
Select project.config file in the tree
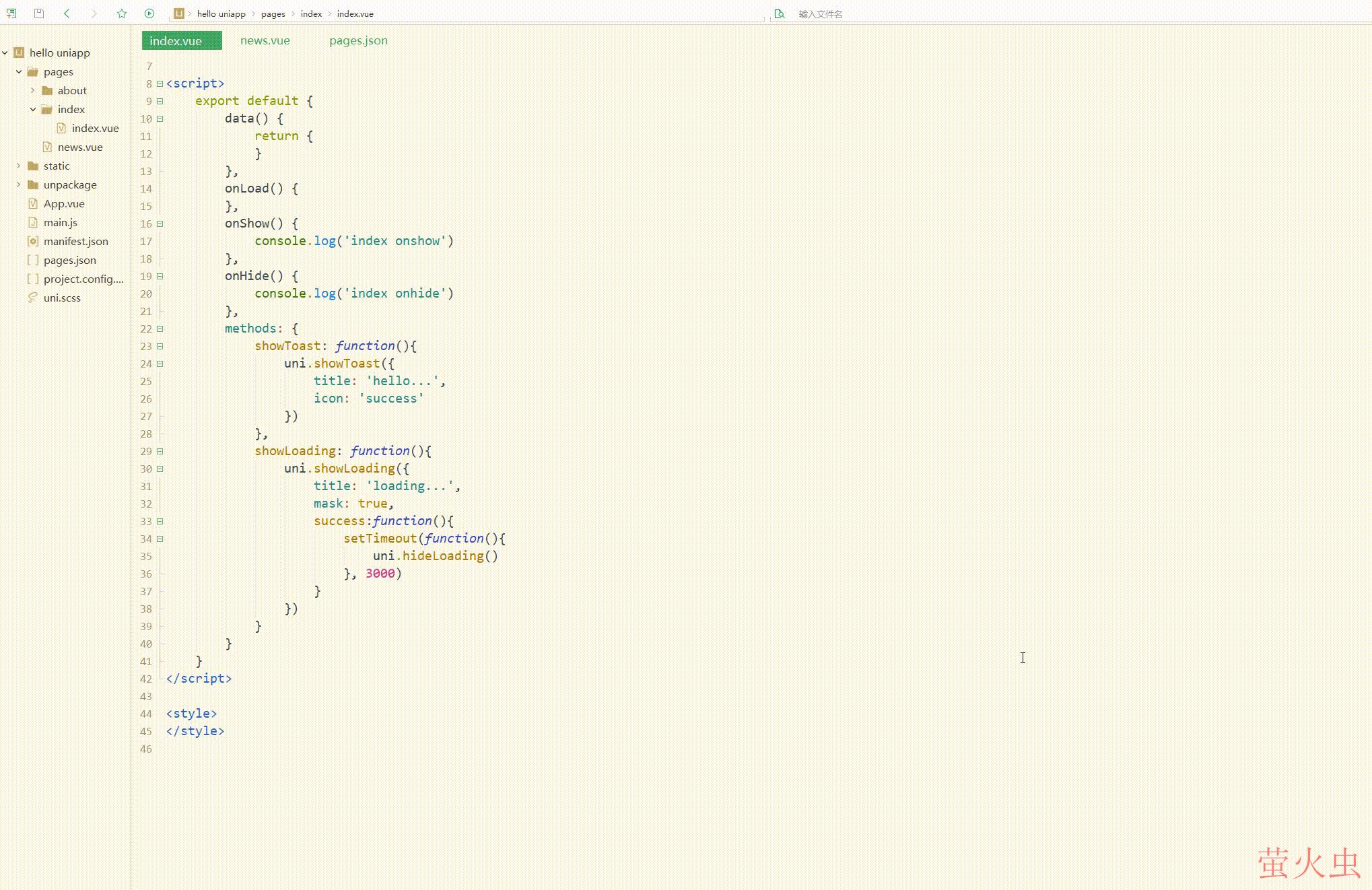(x=83, y=279)
